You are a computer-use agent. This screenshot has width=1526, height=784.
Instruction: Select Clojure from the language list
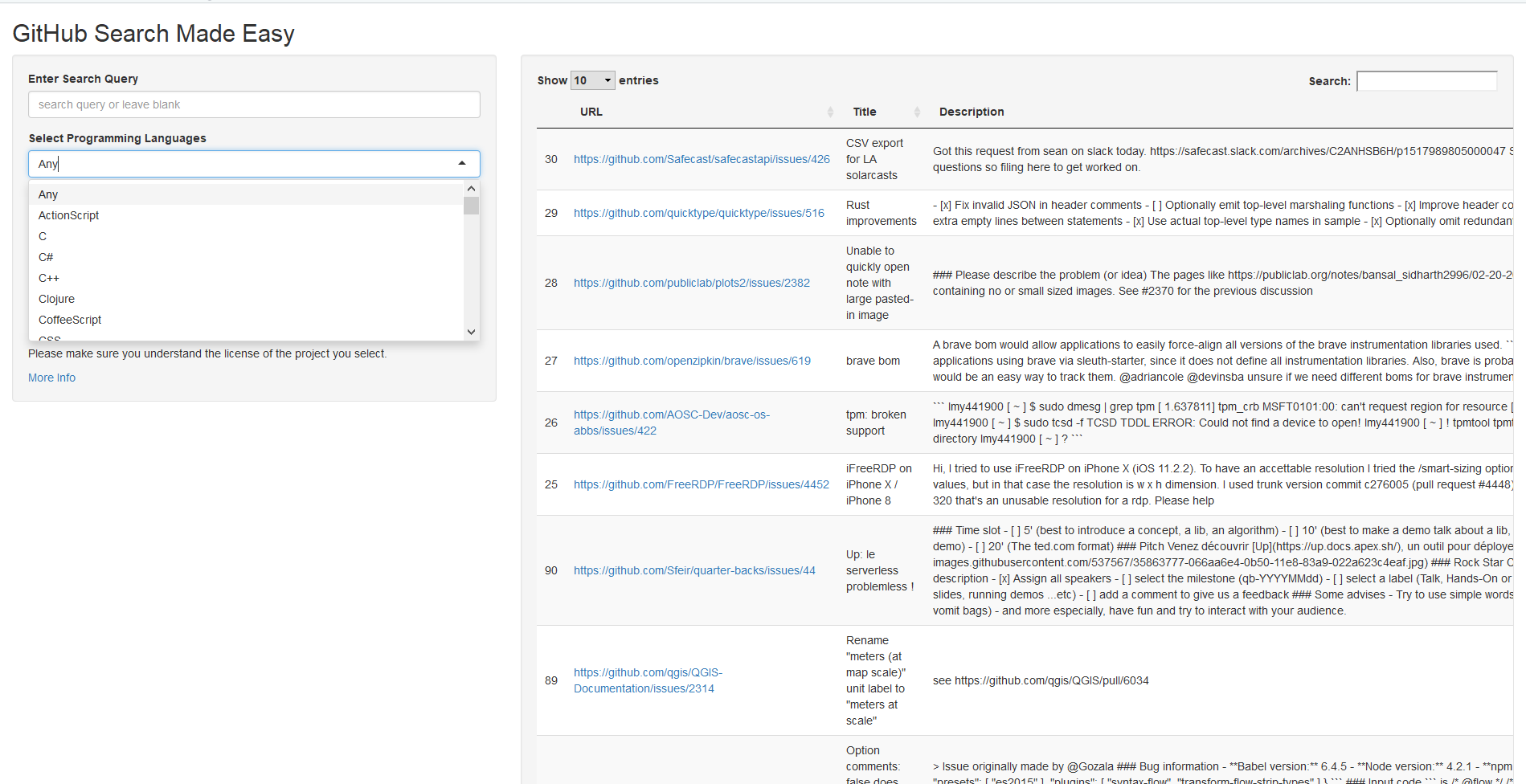pyautogui.click(x=247, y=299)
